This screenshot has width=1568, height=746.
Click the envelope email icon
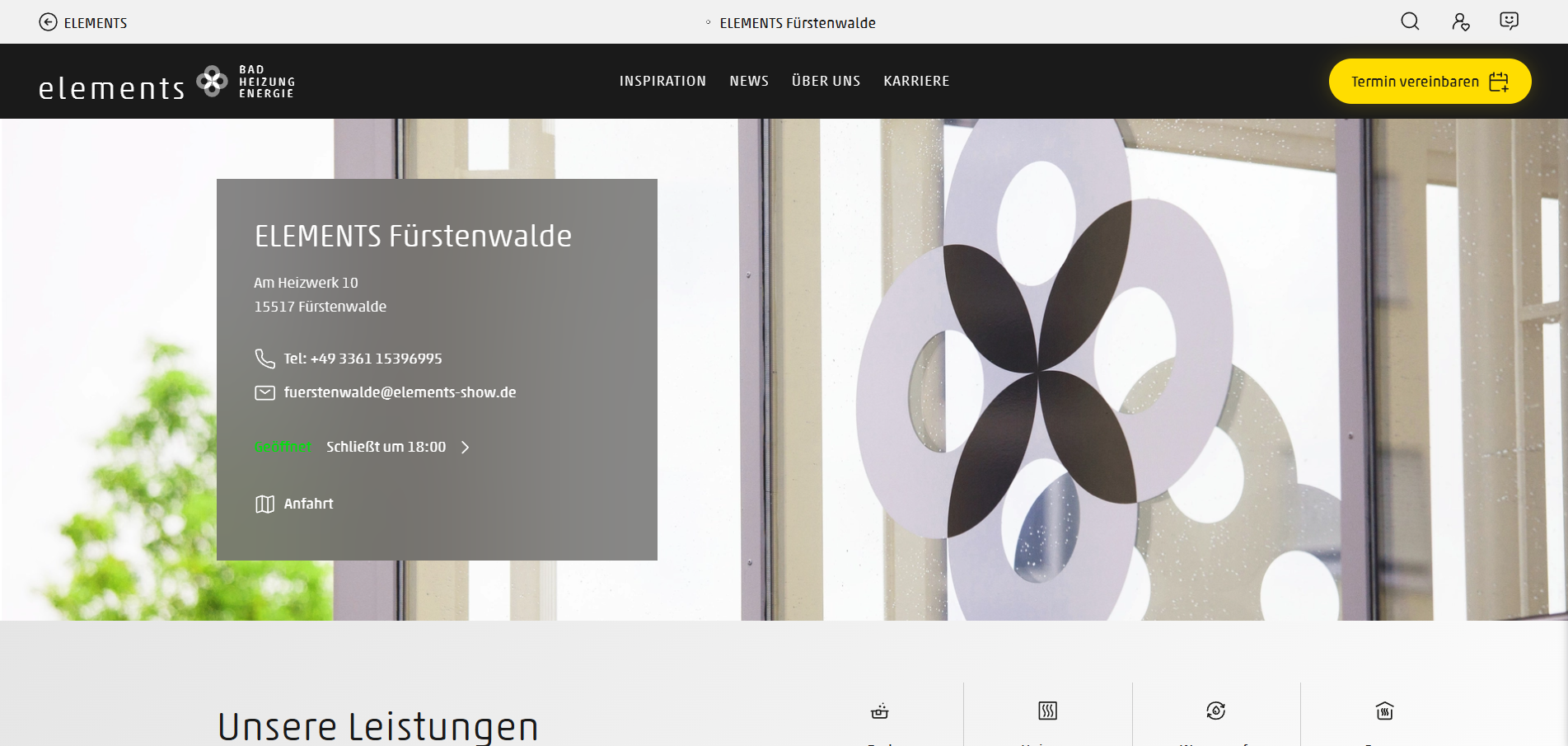click(264, 393)
